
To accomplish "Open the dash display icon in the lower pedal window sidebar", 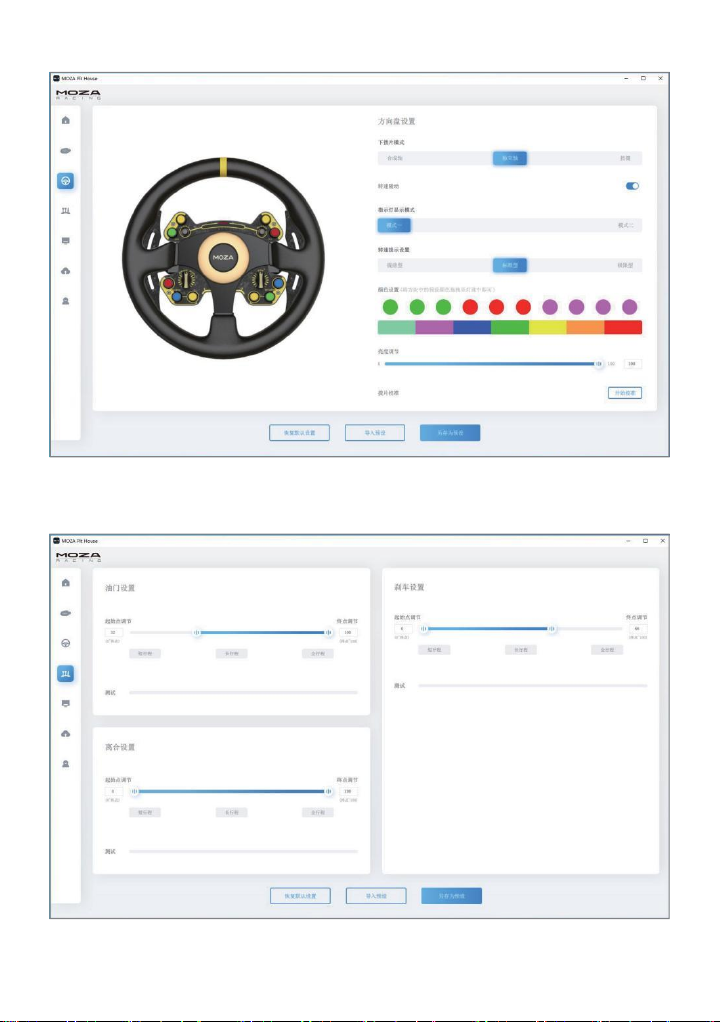I will pyautogui.click(x=66, y=703).
